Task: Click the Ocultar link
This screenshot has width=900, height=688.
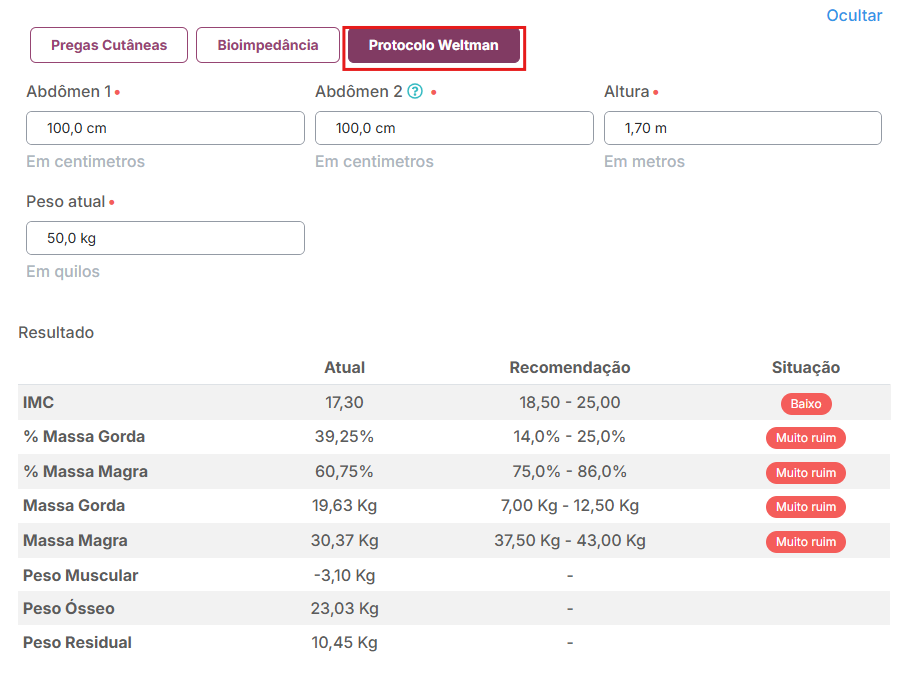Action: tap(854, 15)
